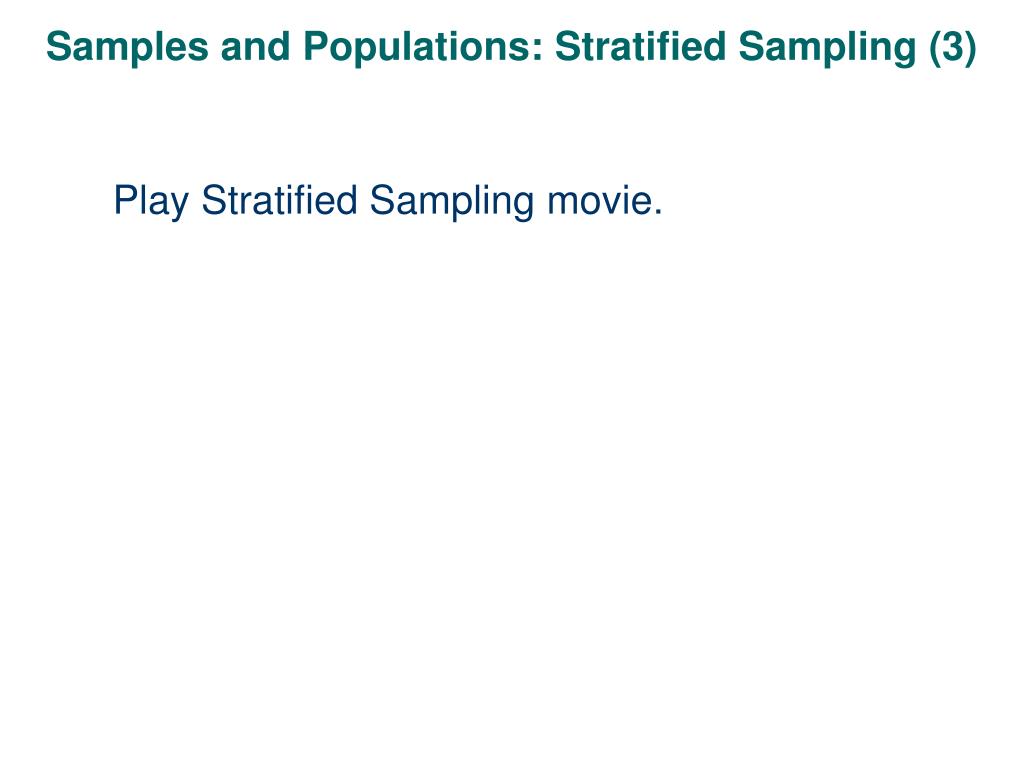1024x768 pixels.
Task: Click the empty space between title and body
Action: pos(512,124)
